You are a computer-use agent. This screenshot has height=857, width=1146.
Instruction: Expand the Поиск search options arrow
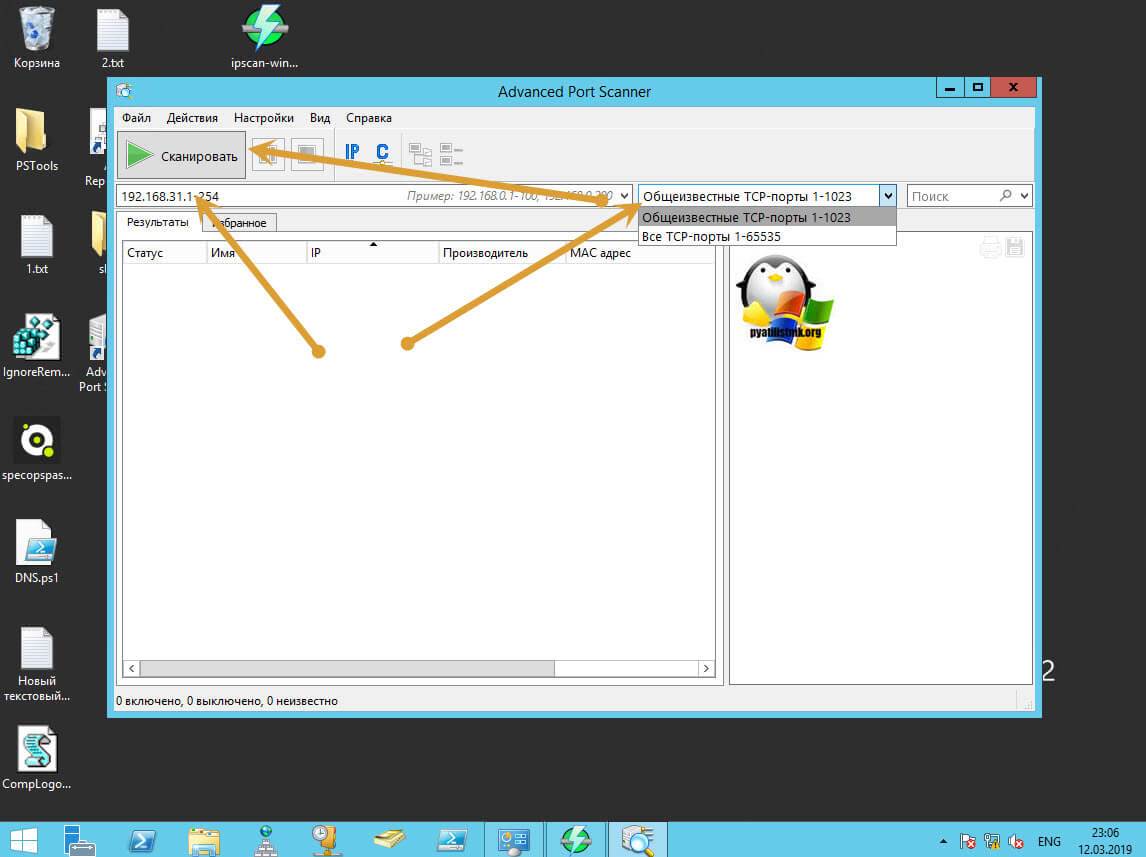coord(1024,196)
